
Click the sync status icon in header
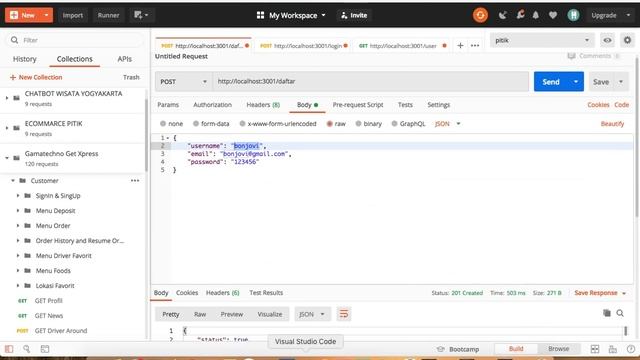pyautogui.click(x=480, y=15)
